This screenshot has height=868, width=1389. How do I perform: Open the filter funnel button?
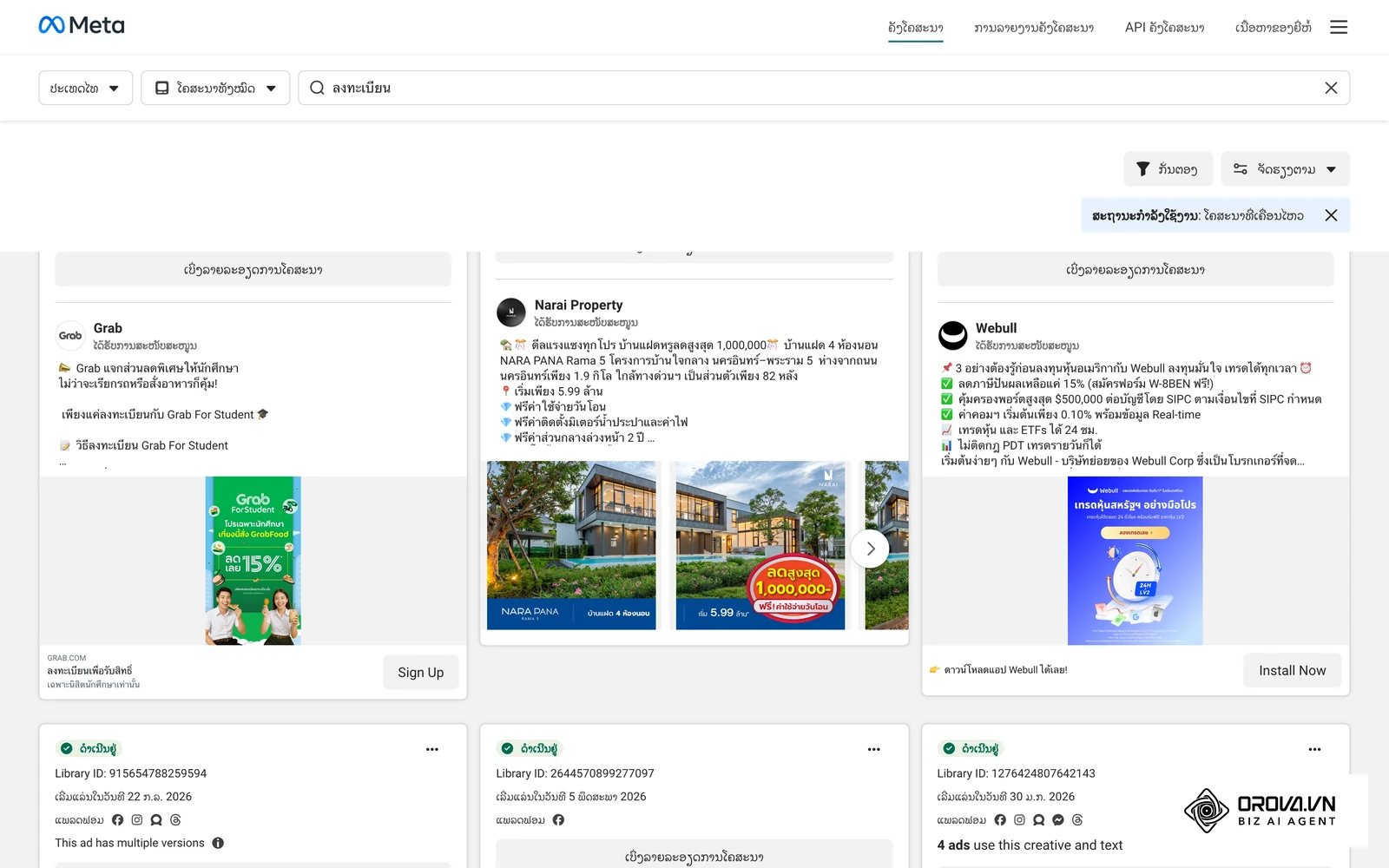click(1167, 169)
